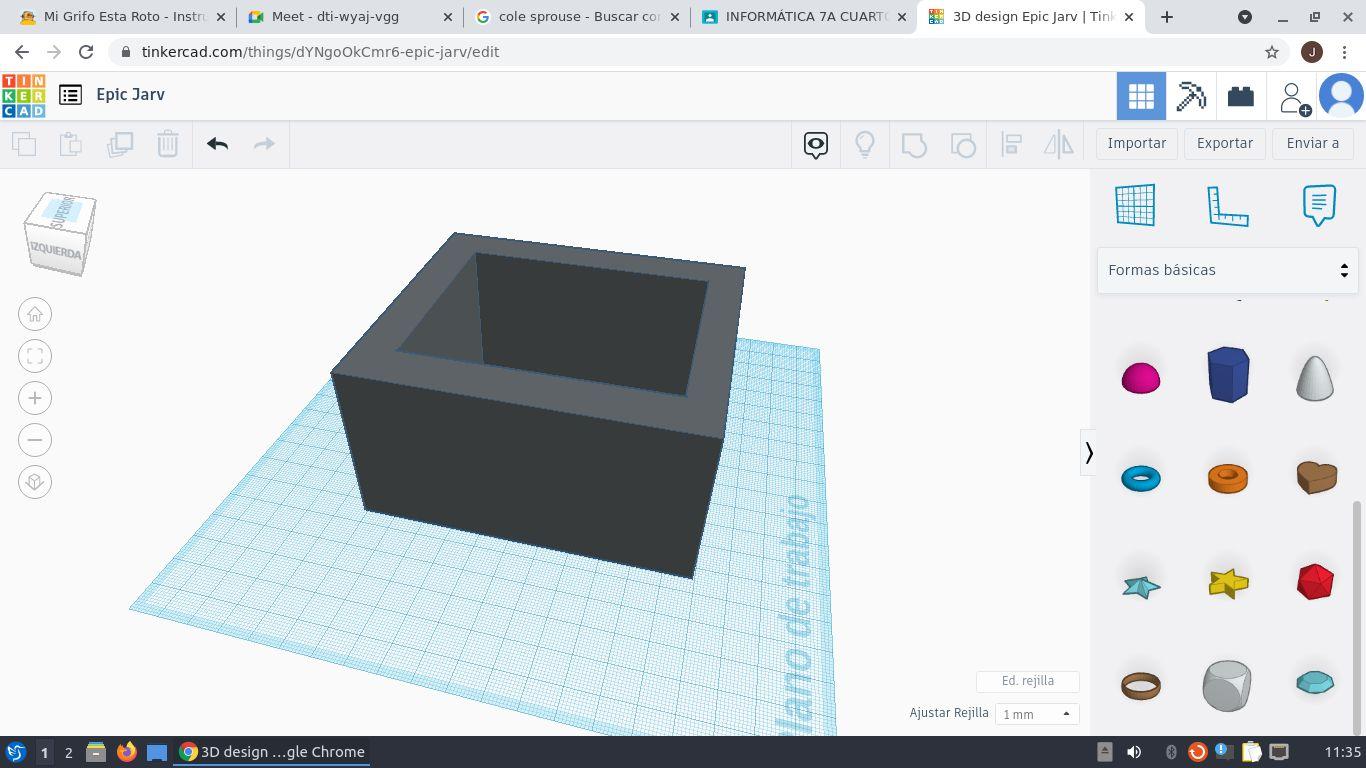Click the Copy toolbar icon

click(24, 144)
